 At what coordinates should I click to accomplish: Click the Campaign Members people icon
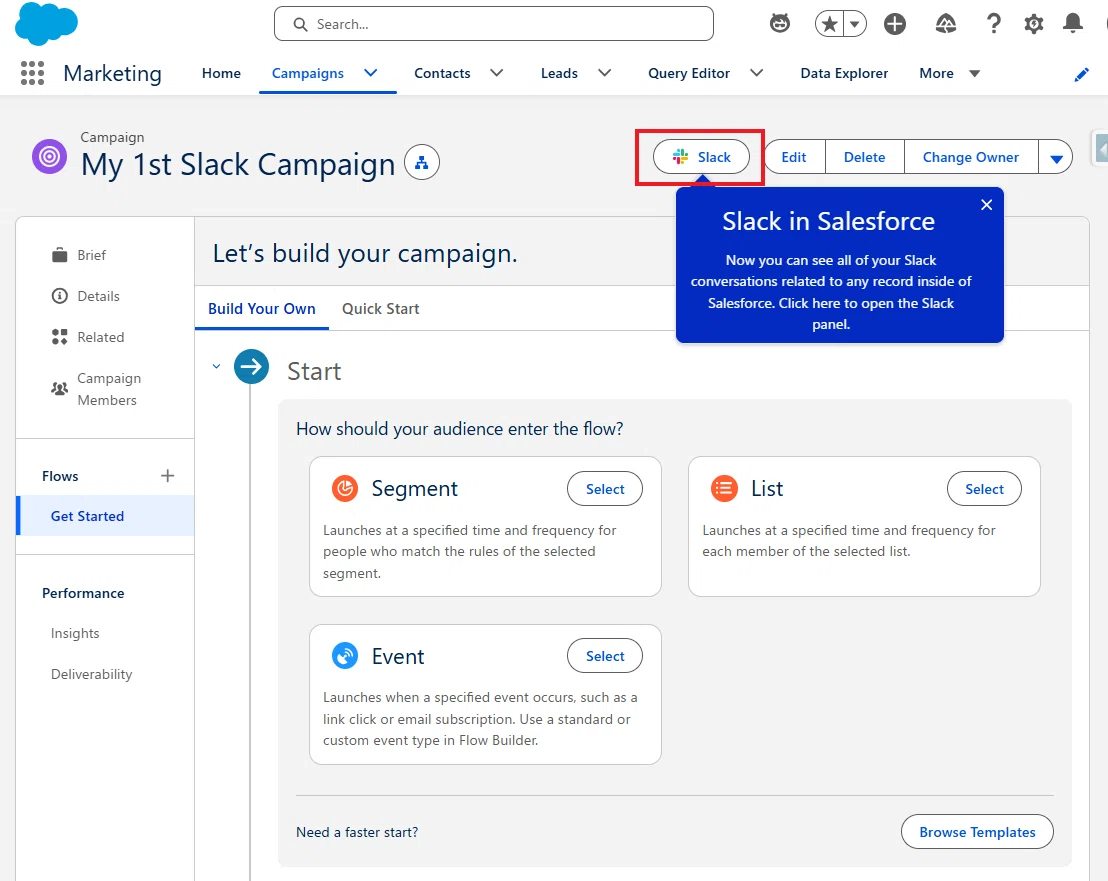point(59,389)
